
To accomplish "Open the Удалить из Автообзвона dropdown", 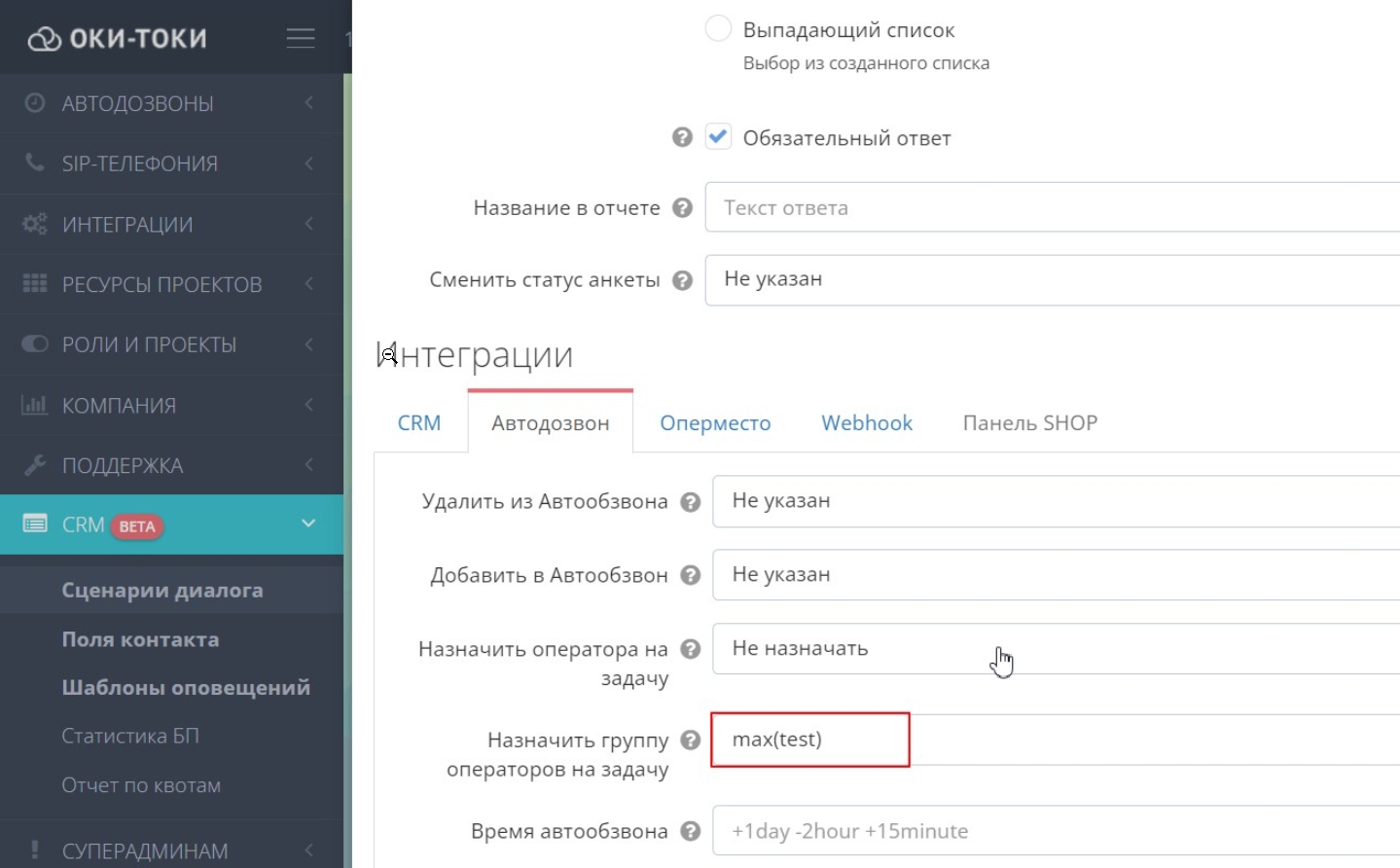I will [x=1056, y=501].
